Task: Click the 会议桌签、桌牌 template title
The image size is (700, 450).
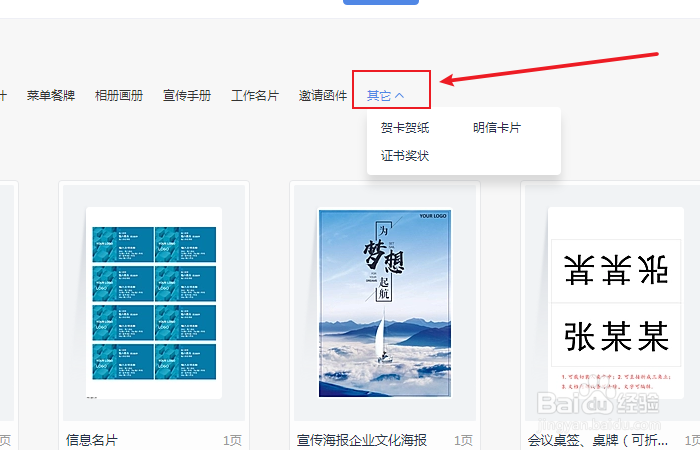Action: pyautogui.click(x=598, y=440)
